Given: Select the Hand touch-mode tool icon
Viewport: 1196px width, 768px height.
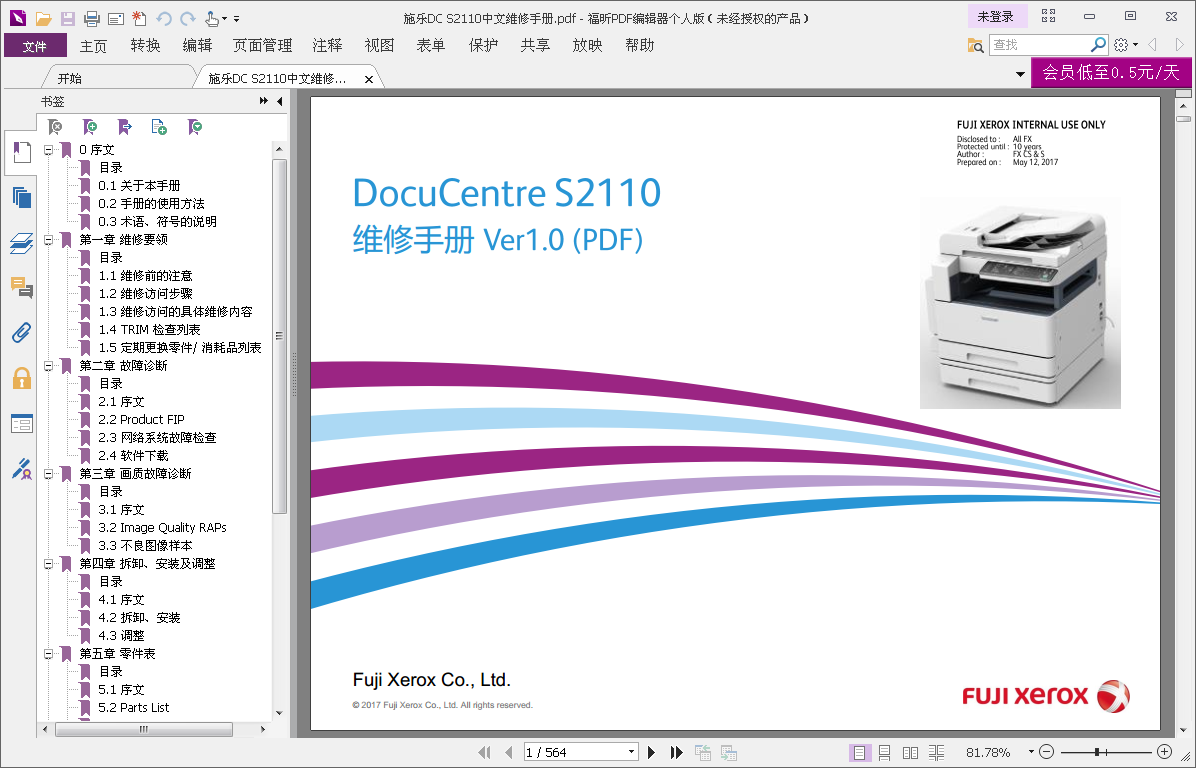Looking at the screenshot, I should (x=213, y=18).
